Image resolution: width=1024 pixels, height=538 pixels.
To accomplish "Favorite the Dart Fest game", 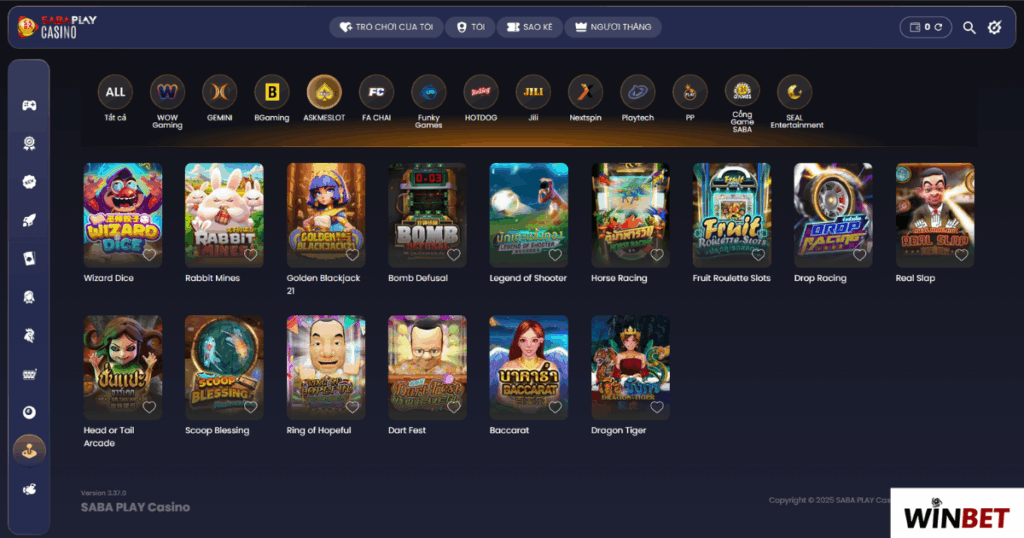I will [454, 407].
